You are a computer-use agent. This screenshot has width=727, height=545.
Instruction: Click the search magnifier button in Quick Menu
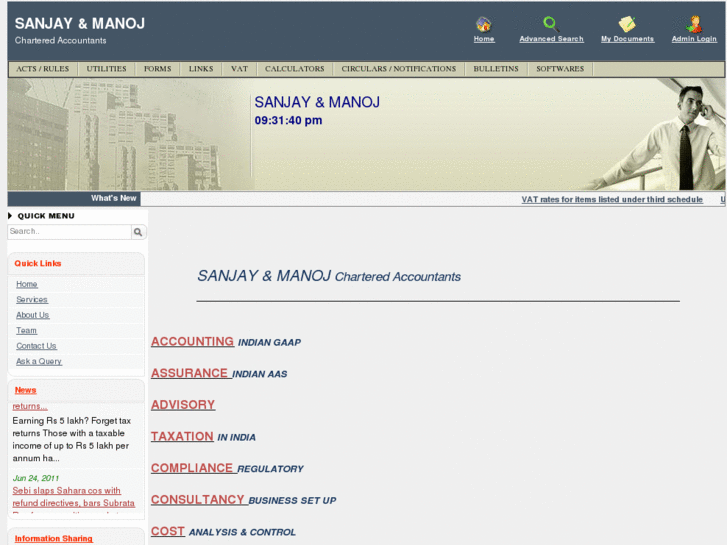[138, 232]
